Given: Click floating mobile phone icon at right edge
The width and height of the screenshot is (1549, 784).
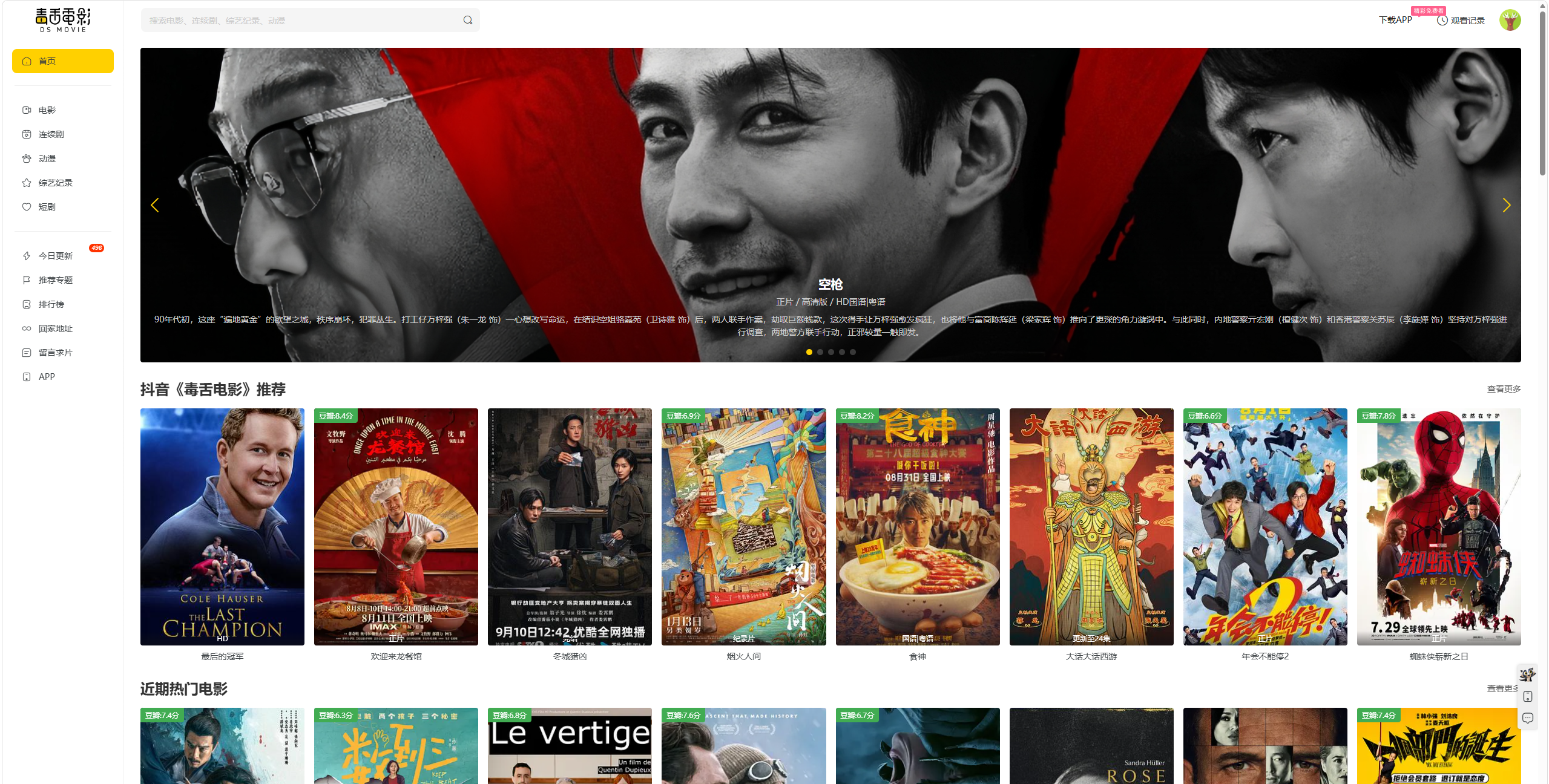Looking at the screenshot, I should tap(1527, 697).
